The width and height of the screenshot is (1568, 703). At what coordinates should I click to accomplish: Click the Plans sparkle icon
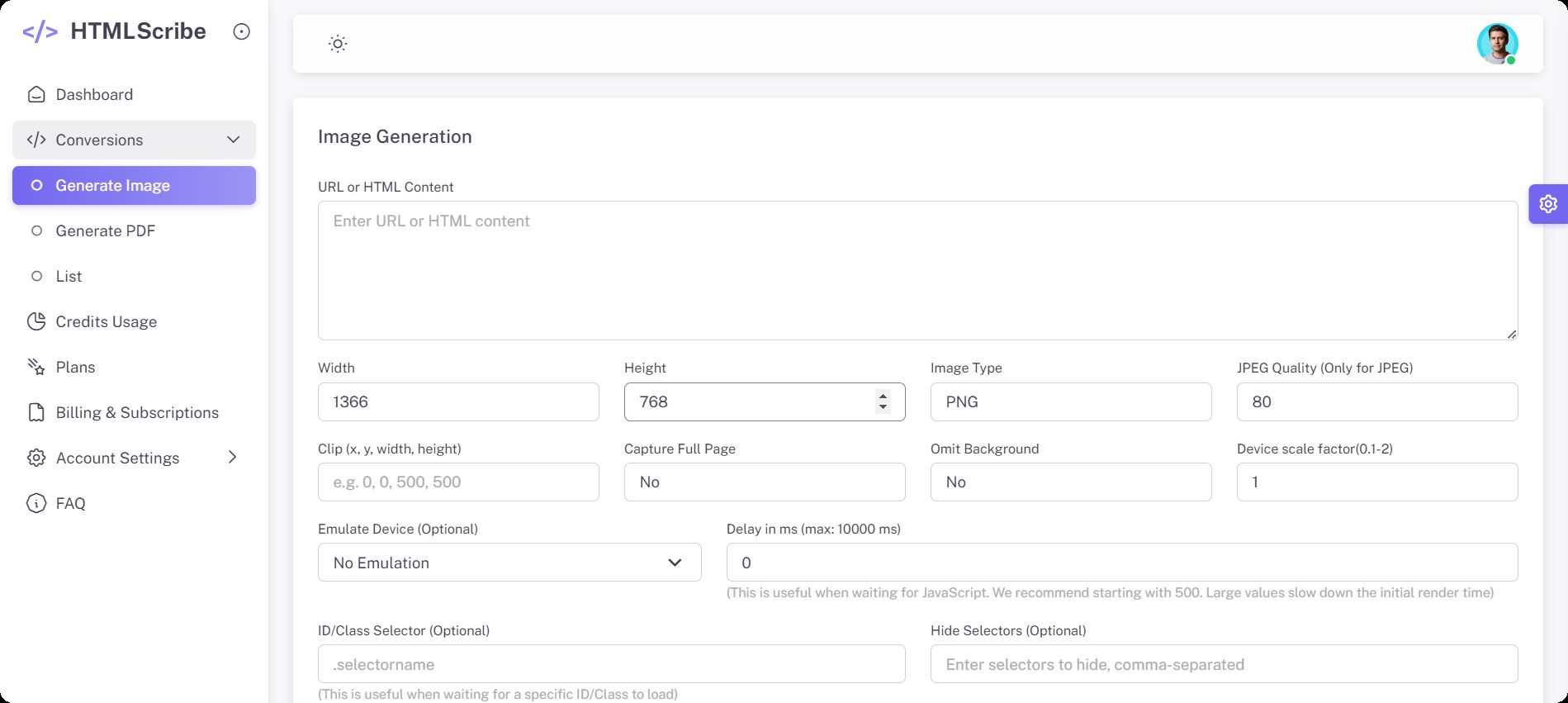pos(36,367)
